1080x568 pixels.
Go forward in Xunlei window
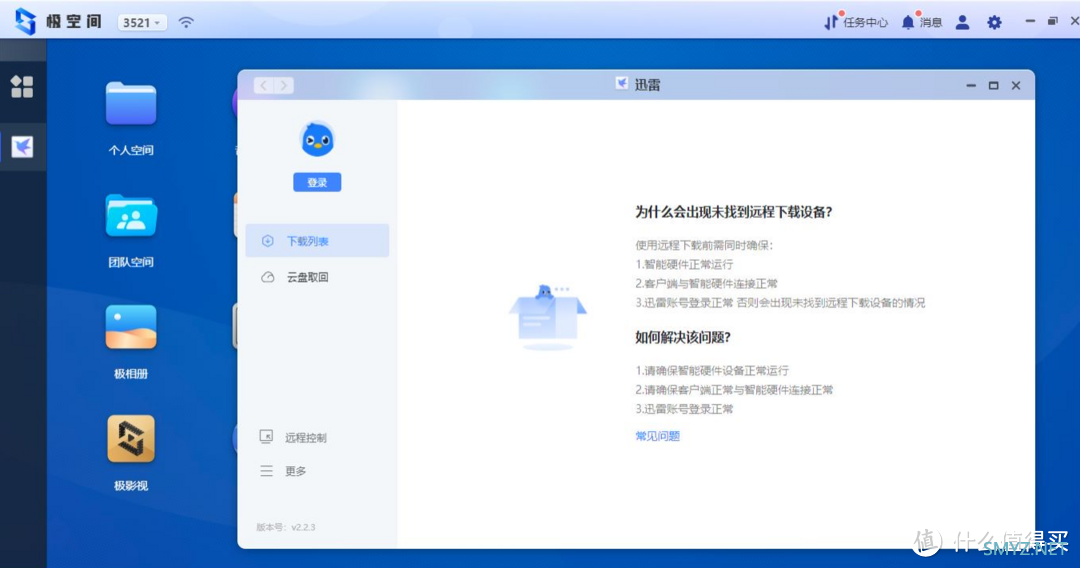[284, 85]
